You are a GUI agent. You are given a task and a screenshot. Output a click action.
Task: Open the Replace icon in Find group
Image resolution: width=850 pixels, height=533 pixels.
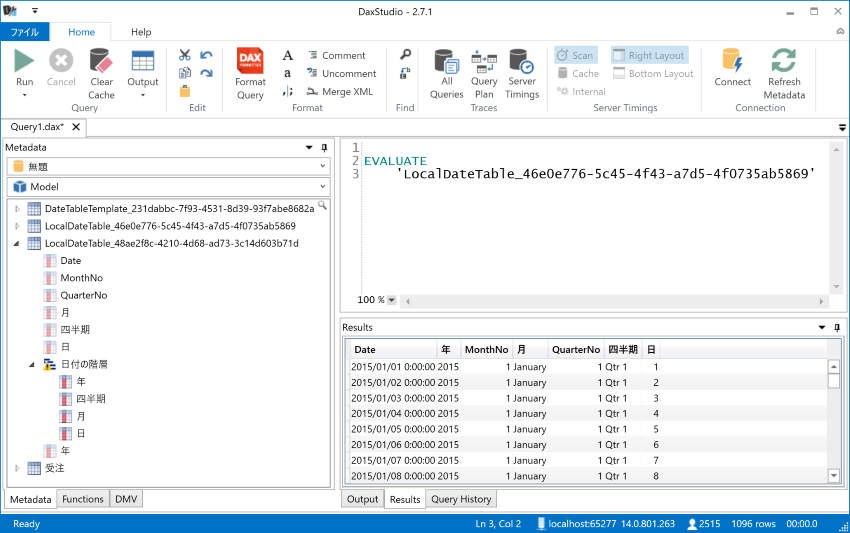coord(405,73)
